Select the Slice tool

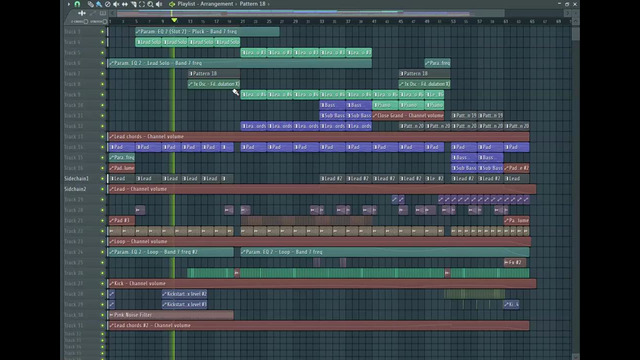133,4
